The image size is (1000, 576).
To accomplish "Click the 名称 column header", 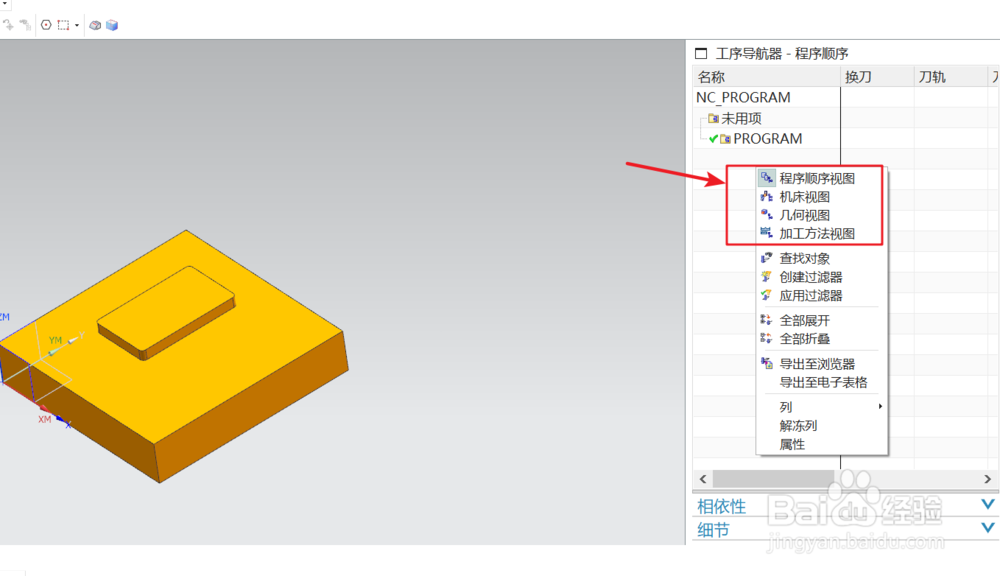I will [x=767, y=77].
